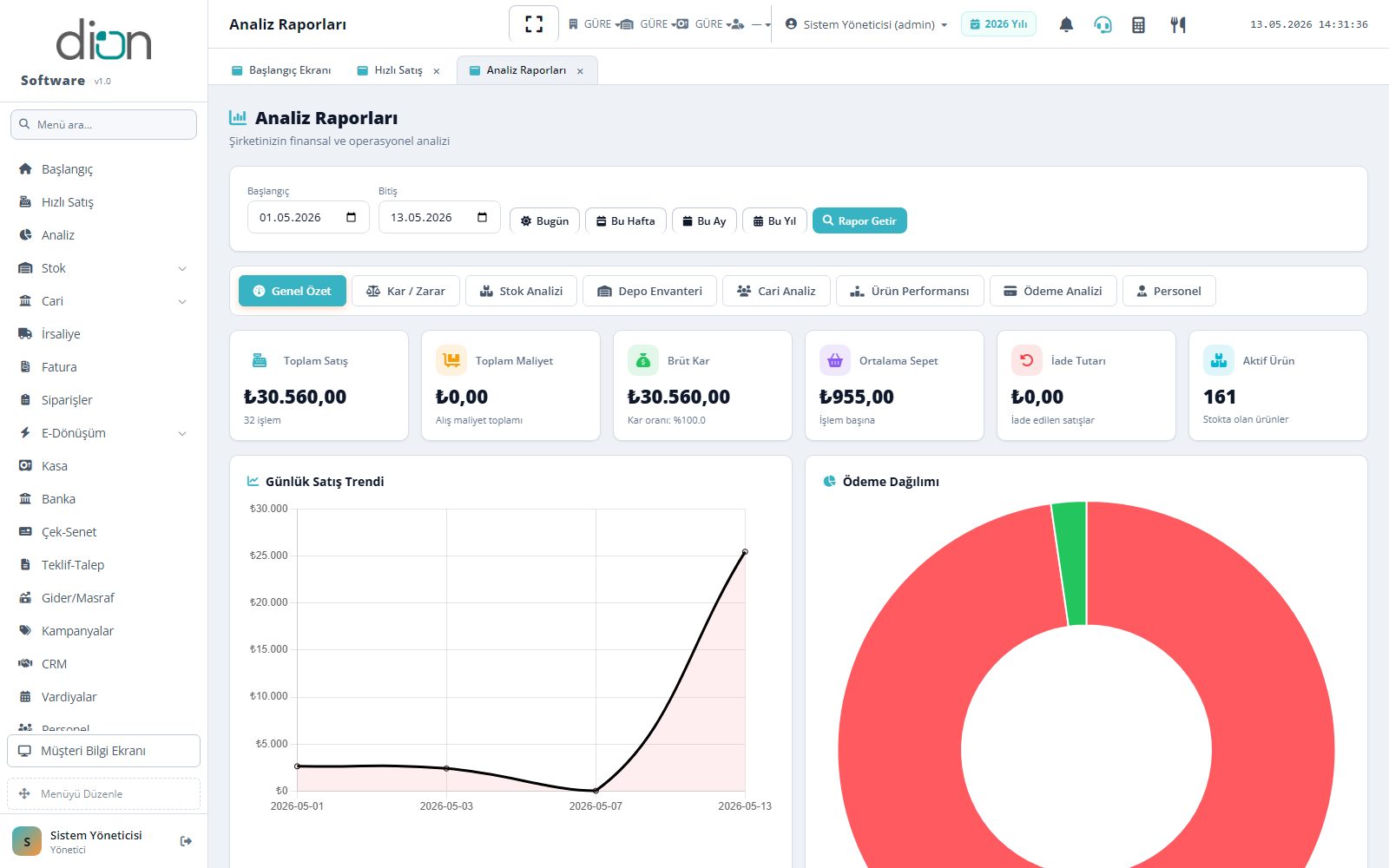
Task: Expand the Stok sidebar menu
Action: (103, 268)
